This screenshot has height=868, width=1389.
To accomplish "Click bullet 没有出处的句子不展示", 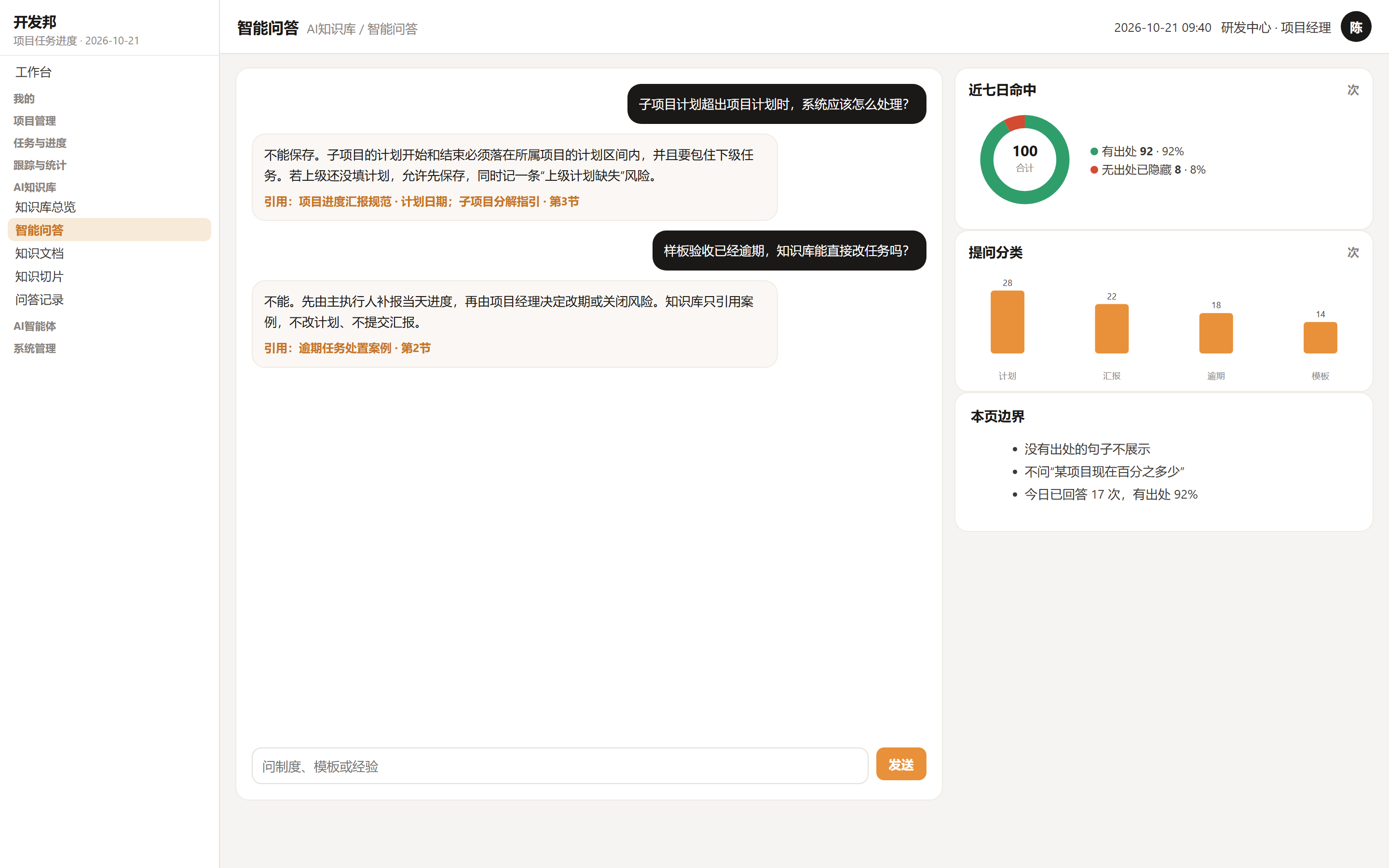I will click(1087, 449).
